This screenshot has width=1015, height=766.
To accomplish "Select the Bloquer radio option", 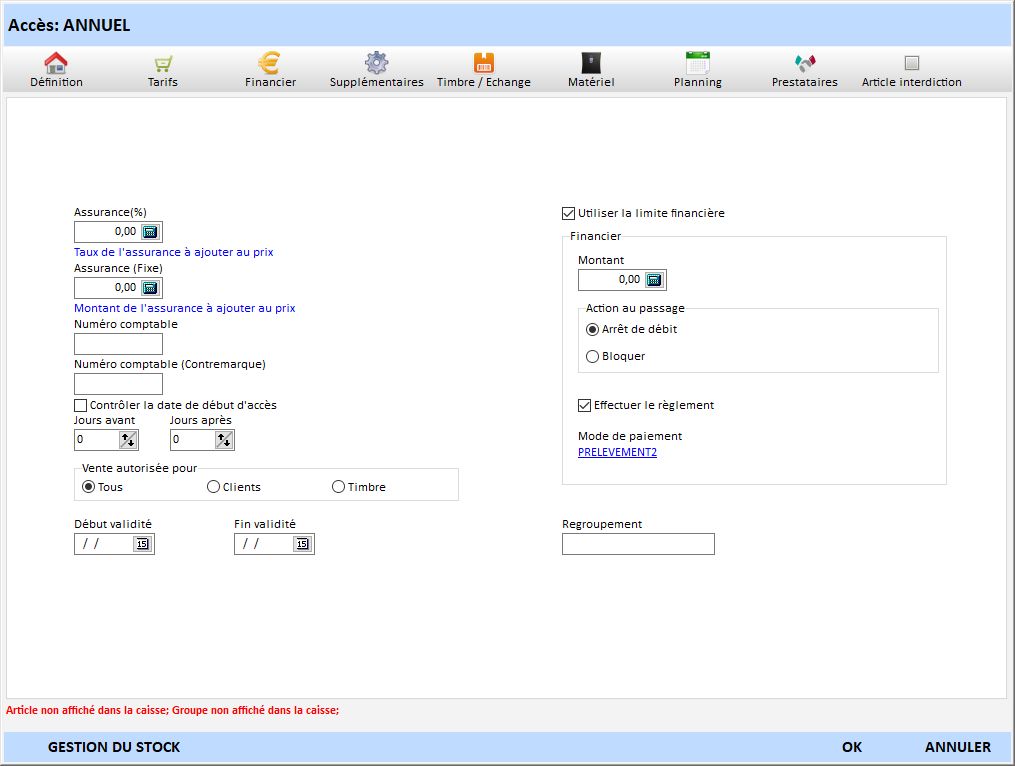I will pos(593,356).
